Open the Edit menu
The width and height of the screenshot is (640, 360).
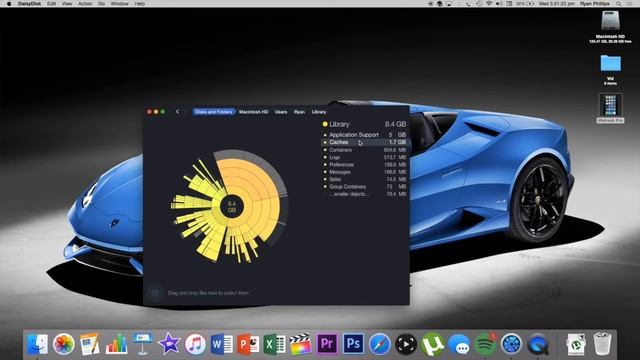pyautogui.click(x=51, y=4)
